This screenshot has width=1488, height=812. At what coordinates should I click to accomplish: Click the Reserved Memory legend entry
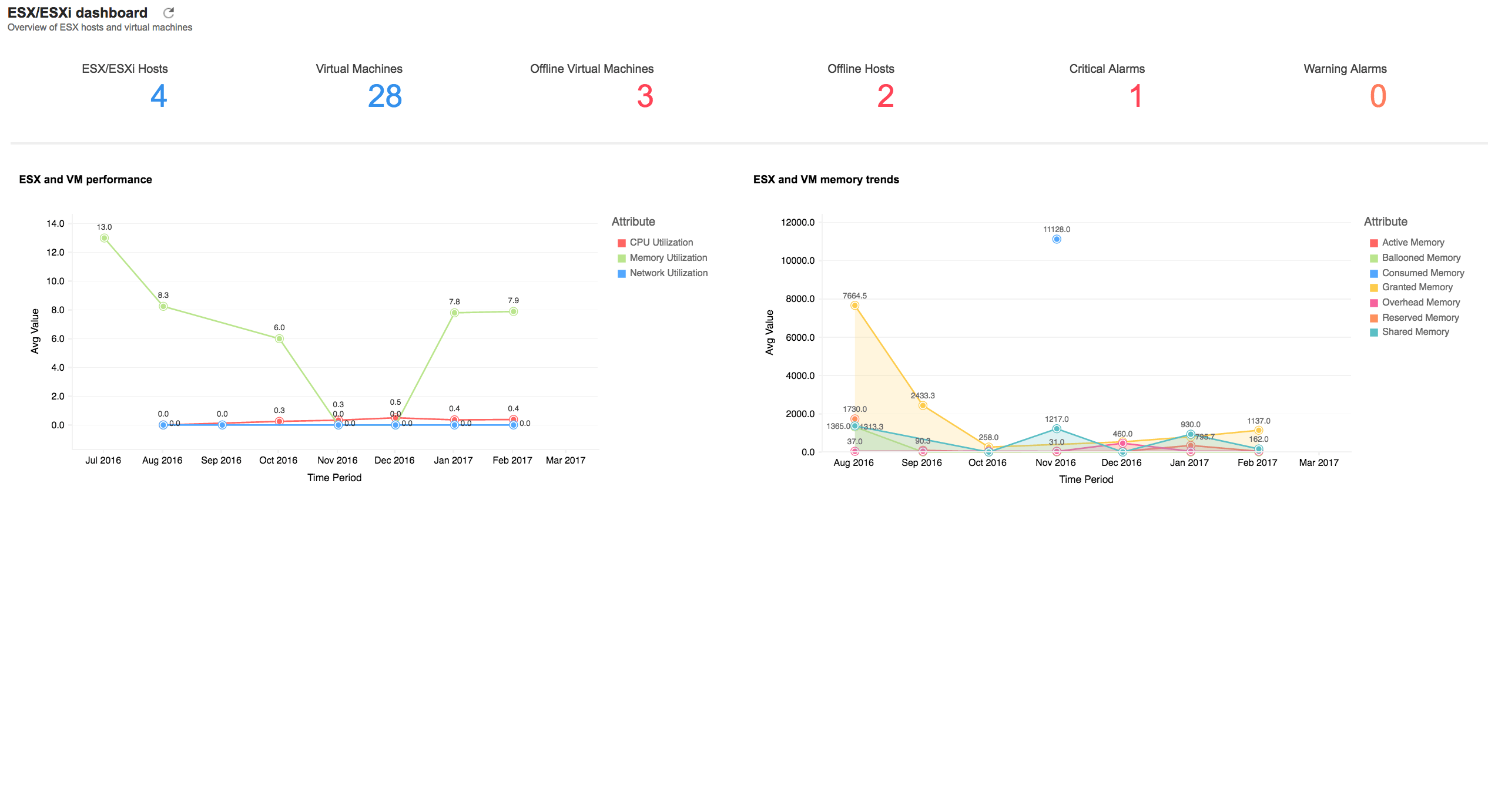[1420, 318]
